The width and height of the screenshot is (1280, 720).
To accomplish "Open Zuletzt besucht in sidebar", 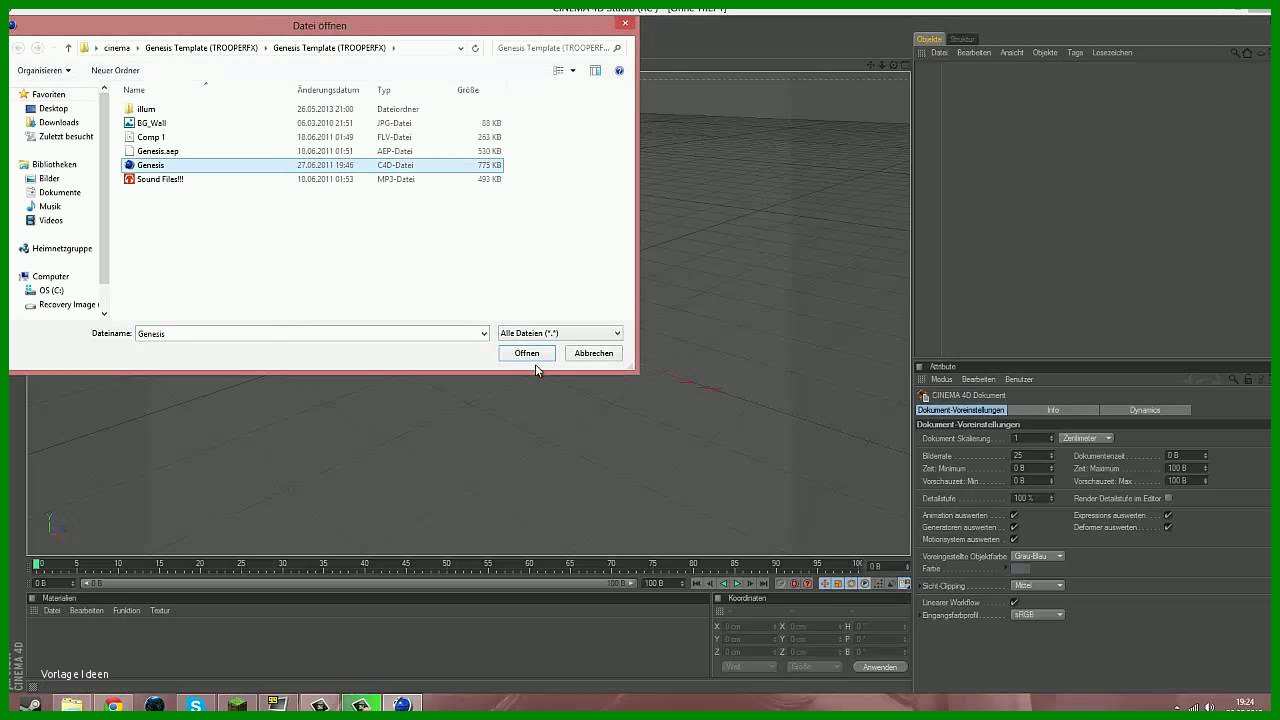I will [65, 136].
